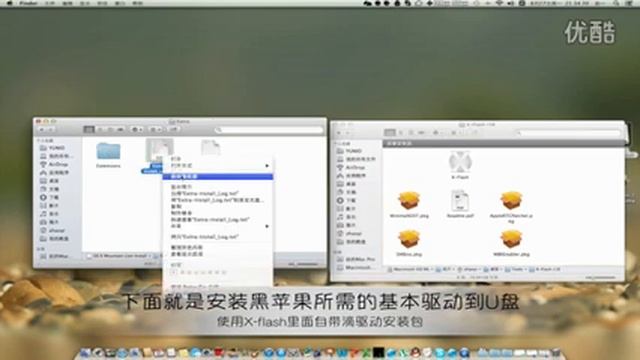Select 下载 in the Extra window sidebar
The image size is (640, 360).
[x=49, y=197]
